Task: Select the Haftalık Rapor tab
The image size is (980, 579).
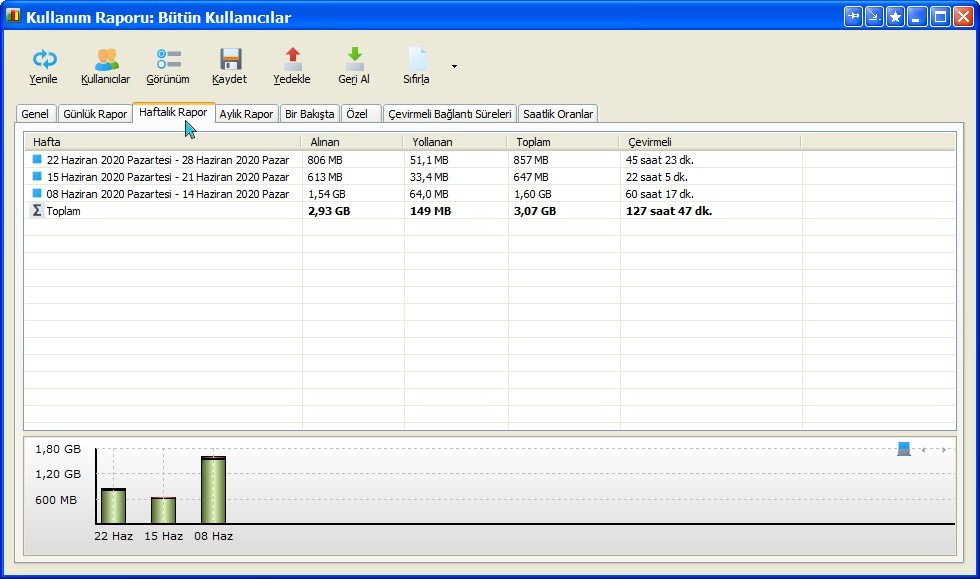Action: coord(173,113)
